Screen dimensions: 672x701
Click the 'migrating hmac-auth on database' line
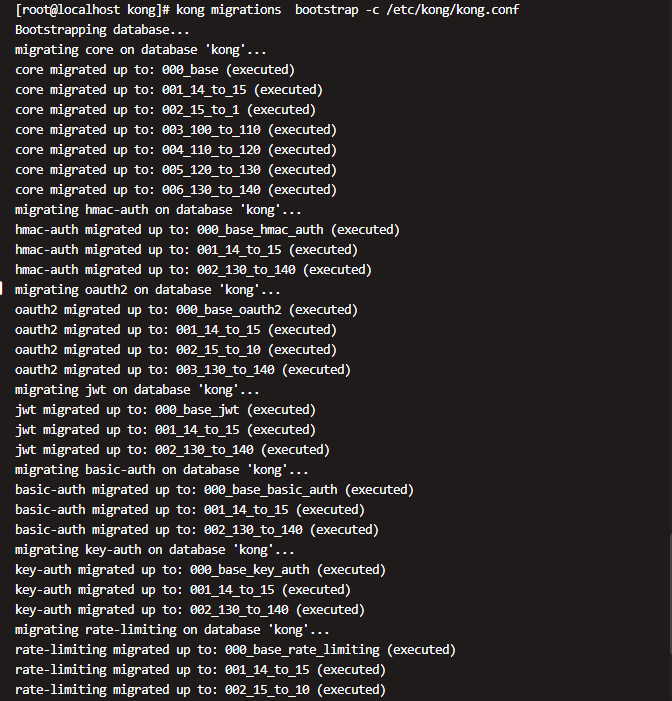(x=158, y=210)
